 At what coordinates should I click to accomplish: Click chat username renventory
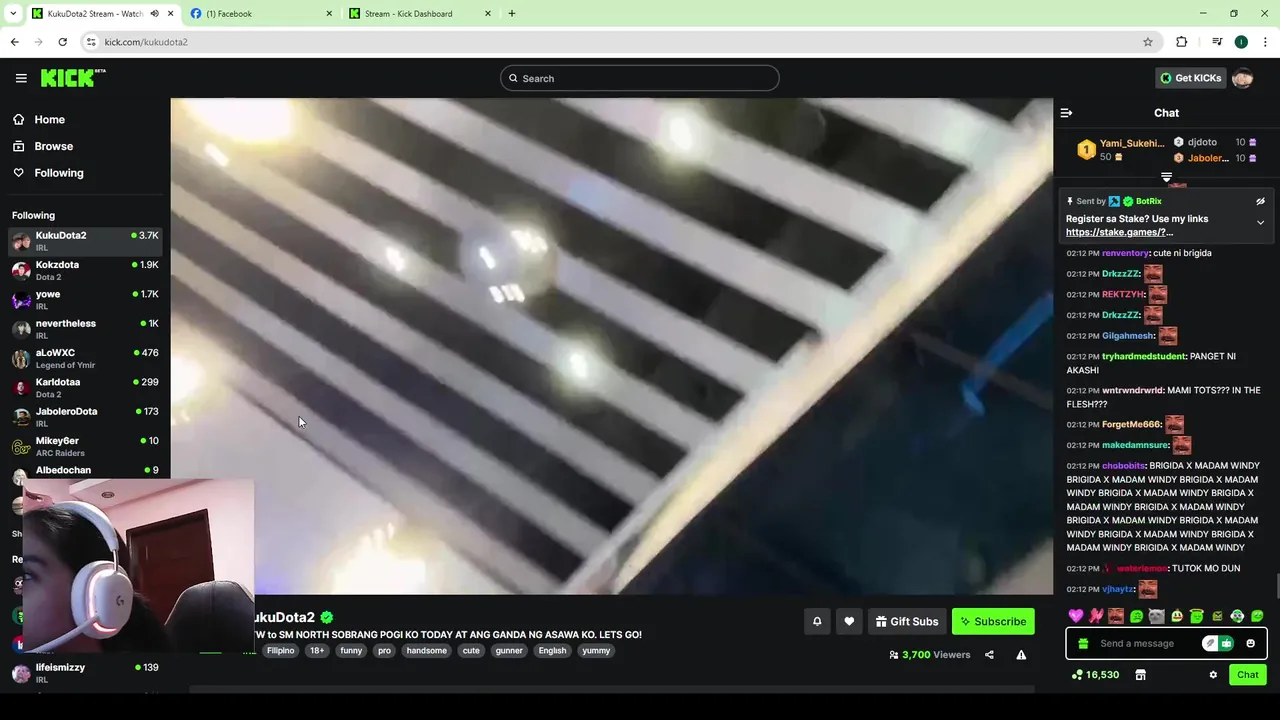[x=1125, y=253]
